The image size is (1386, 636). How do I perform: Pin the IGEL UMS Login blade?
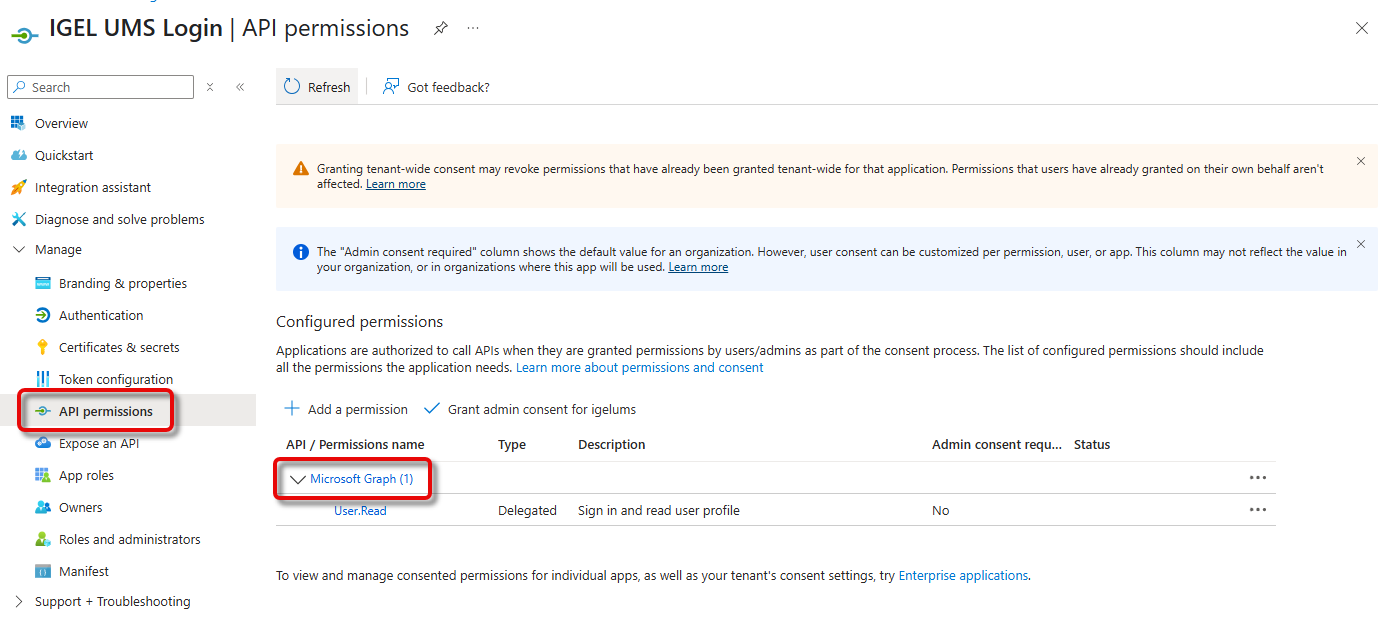(441, 29)
